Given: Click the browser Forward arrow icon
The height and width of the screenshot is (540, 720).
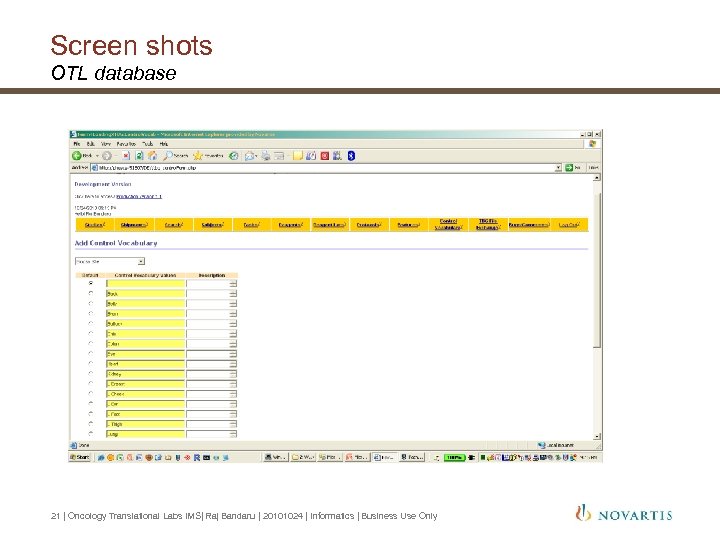Looking at the screenshot, I should point(107,156).
